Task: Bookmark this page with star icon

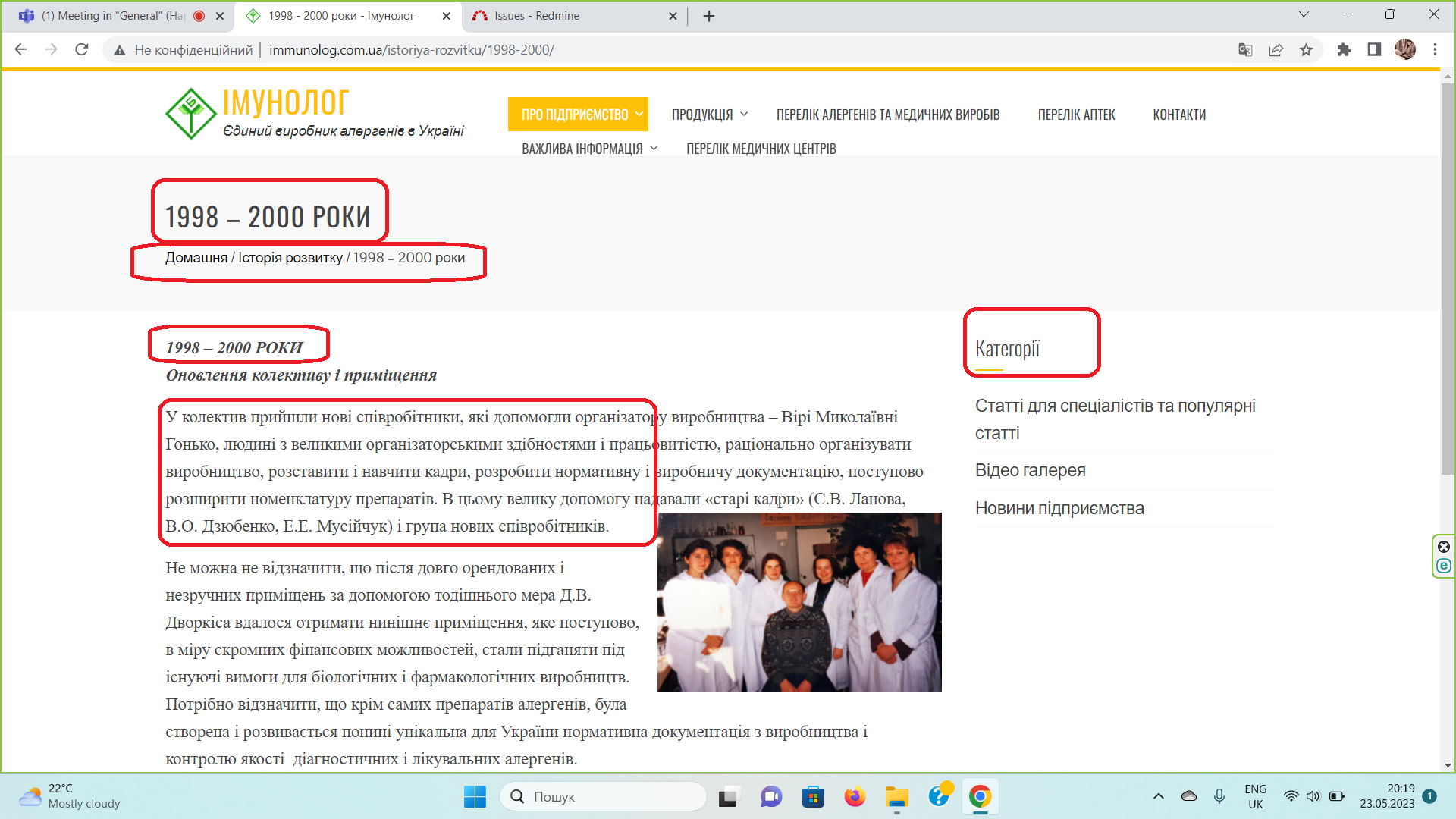Action: 1306,50
